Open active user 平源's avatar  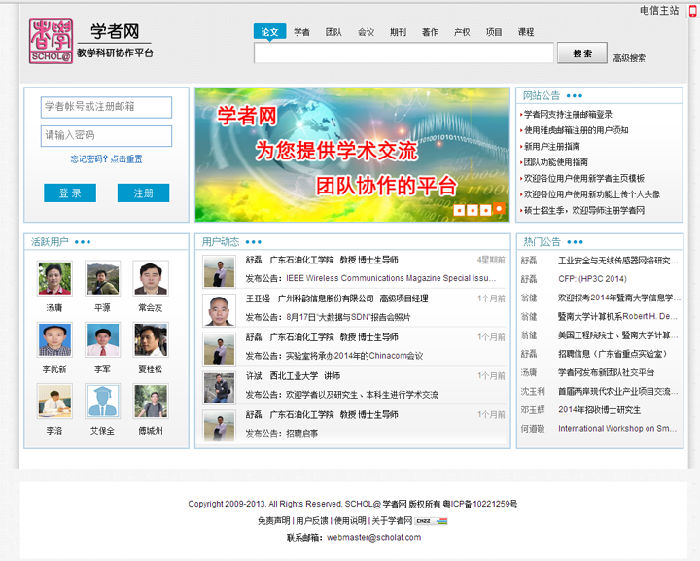(103, 278)
